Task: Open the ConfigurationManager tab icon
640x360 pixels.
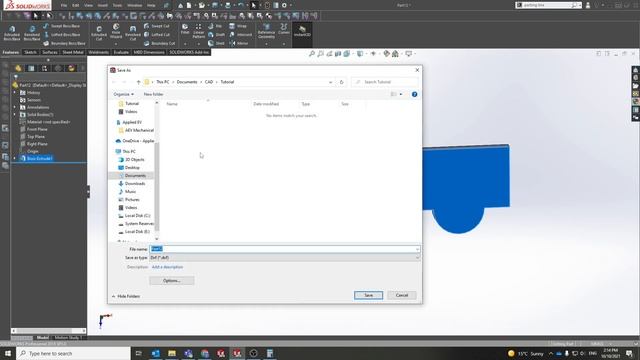Action: pyautogui.click(x=44, y=68)
